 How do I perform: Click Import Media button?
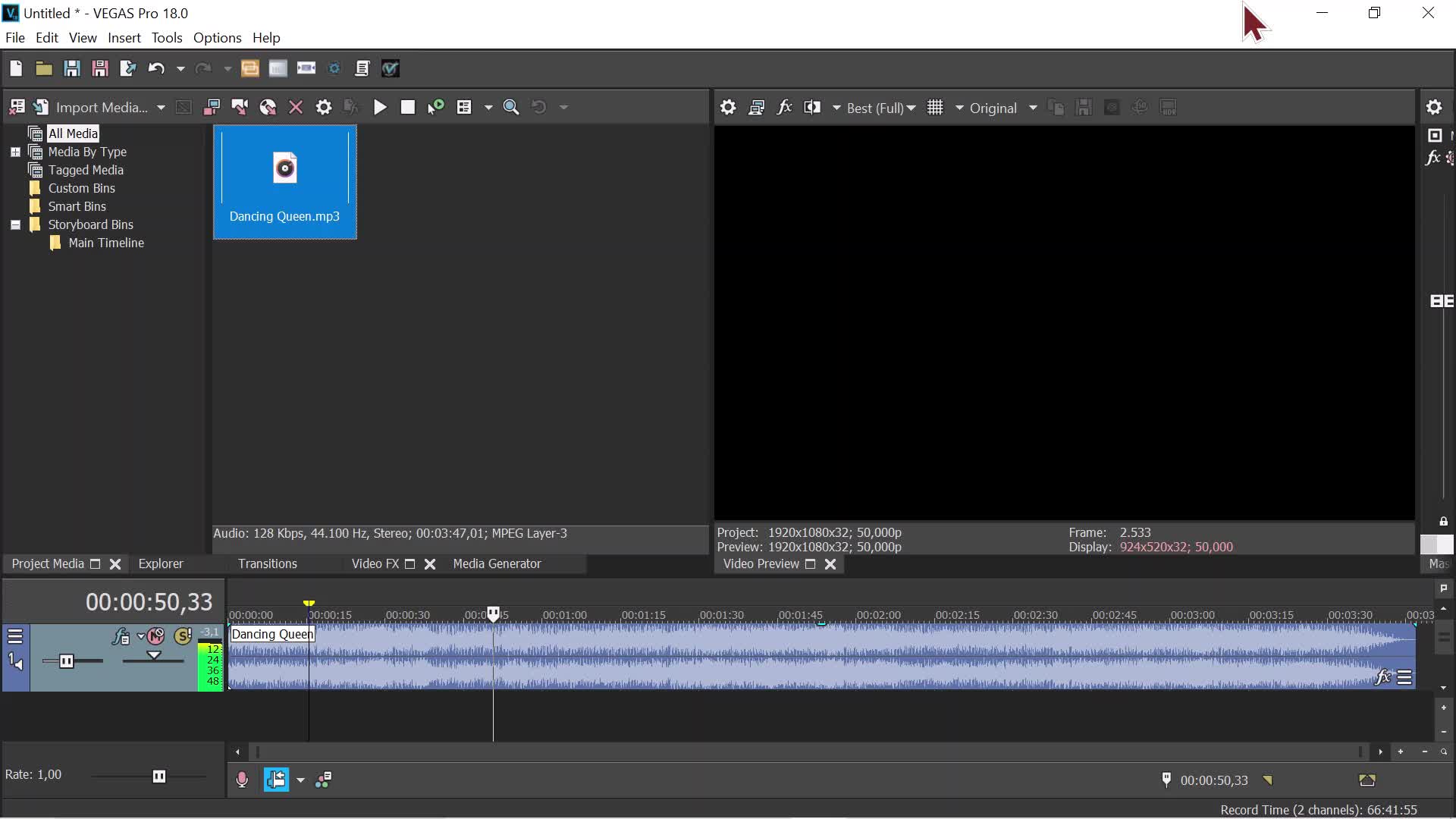[101, 108]
